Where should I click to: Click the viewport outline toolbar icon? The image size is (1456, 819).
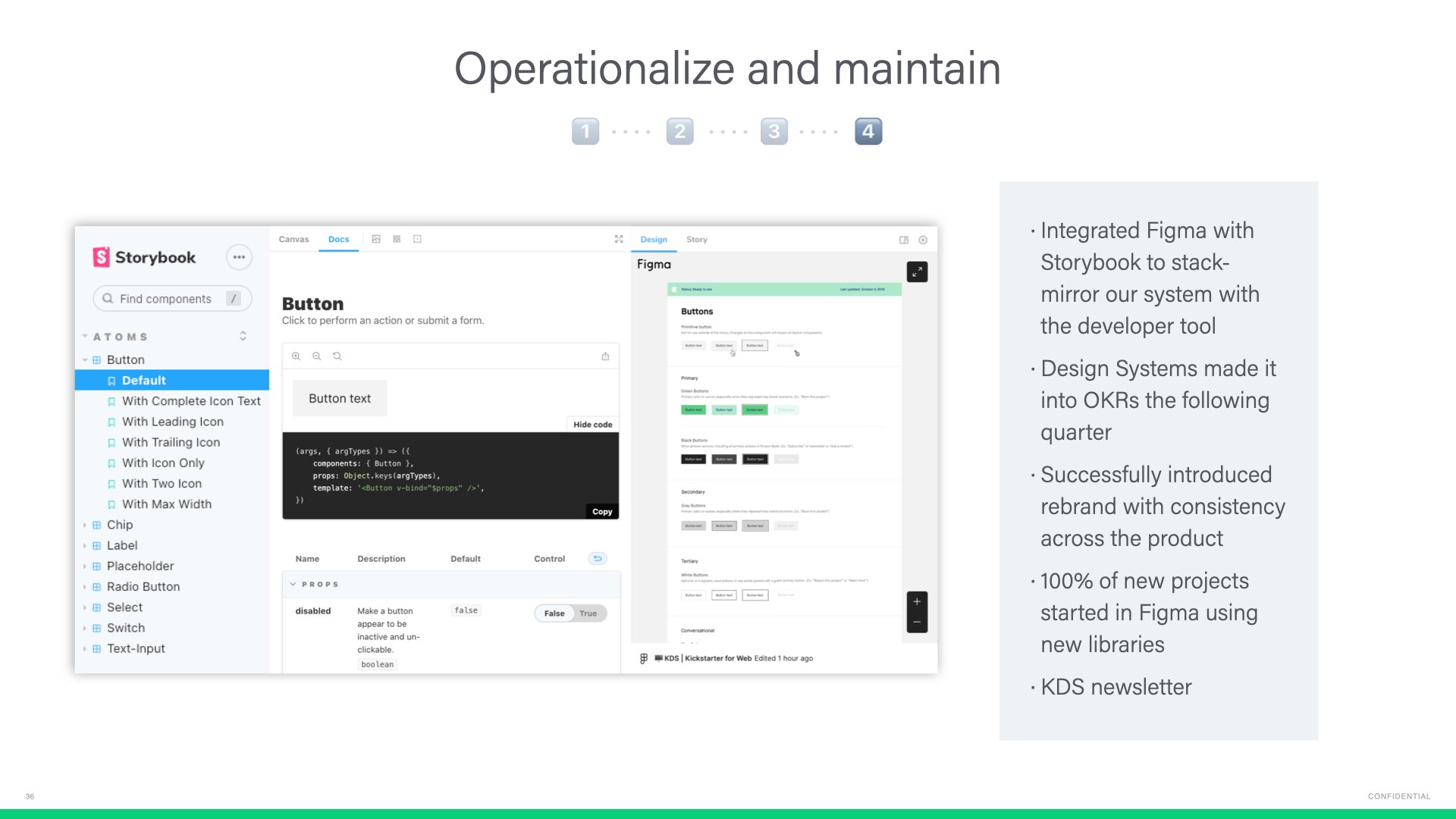417,239
